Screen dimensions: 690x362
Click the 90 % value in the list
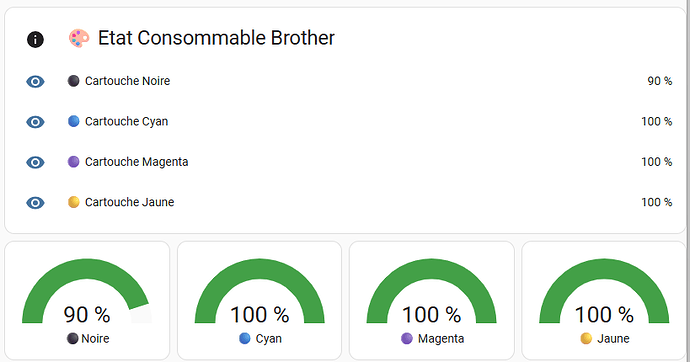(659, 81)
